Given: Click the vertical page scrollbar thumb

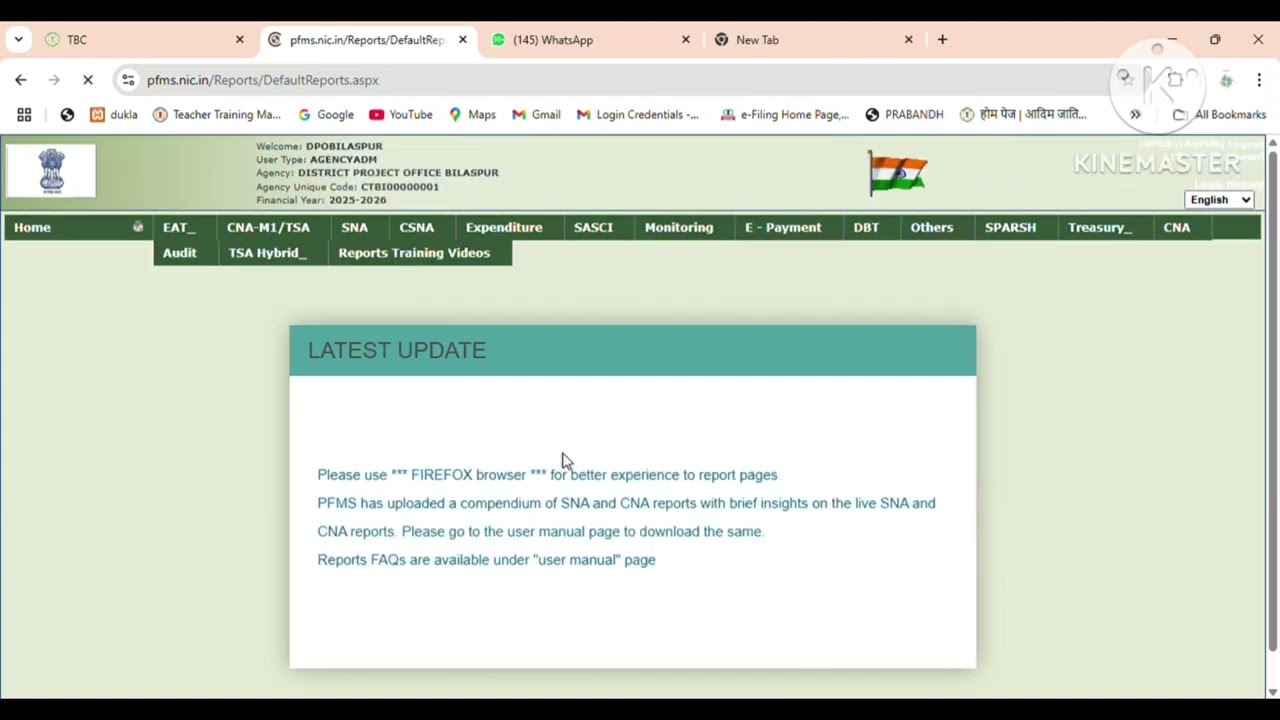Looking at the screenshot, I should tap(1272, 400).
